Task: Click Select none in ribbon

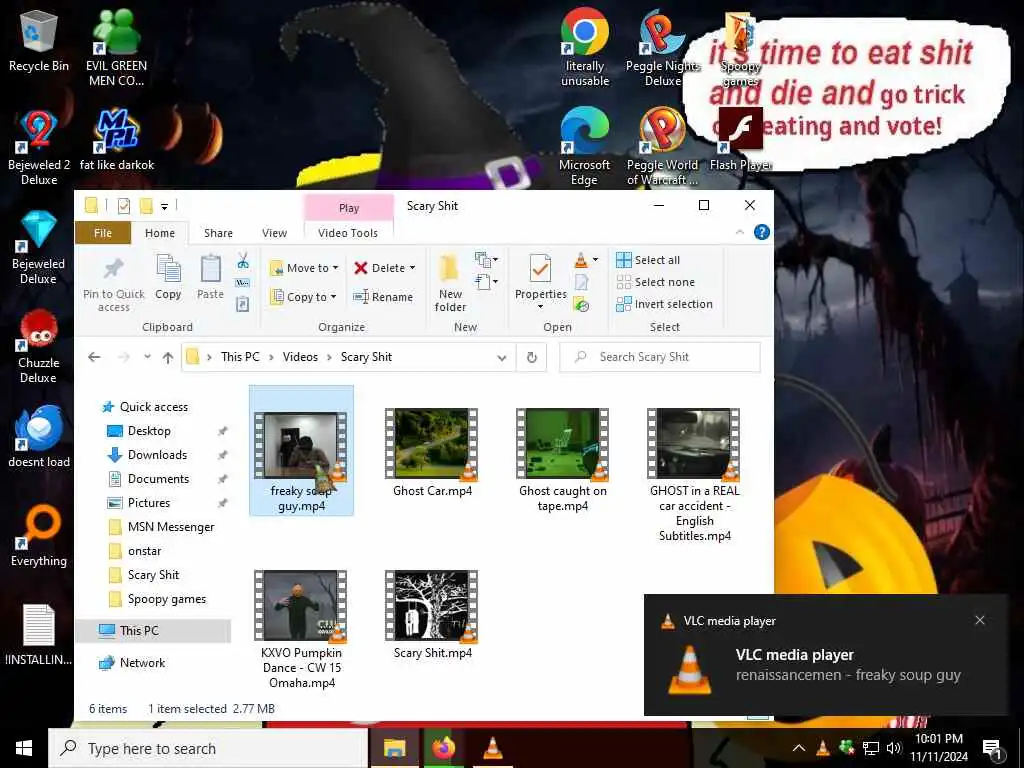Action: 656,282
